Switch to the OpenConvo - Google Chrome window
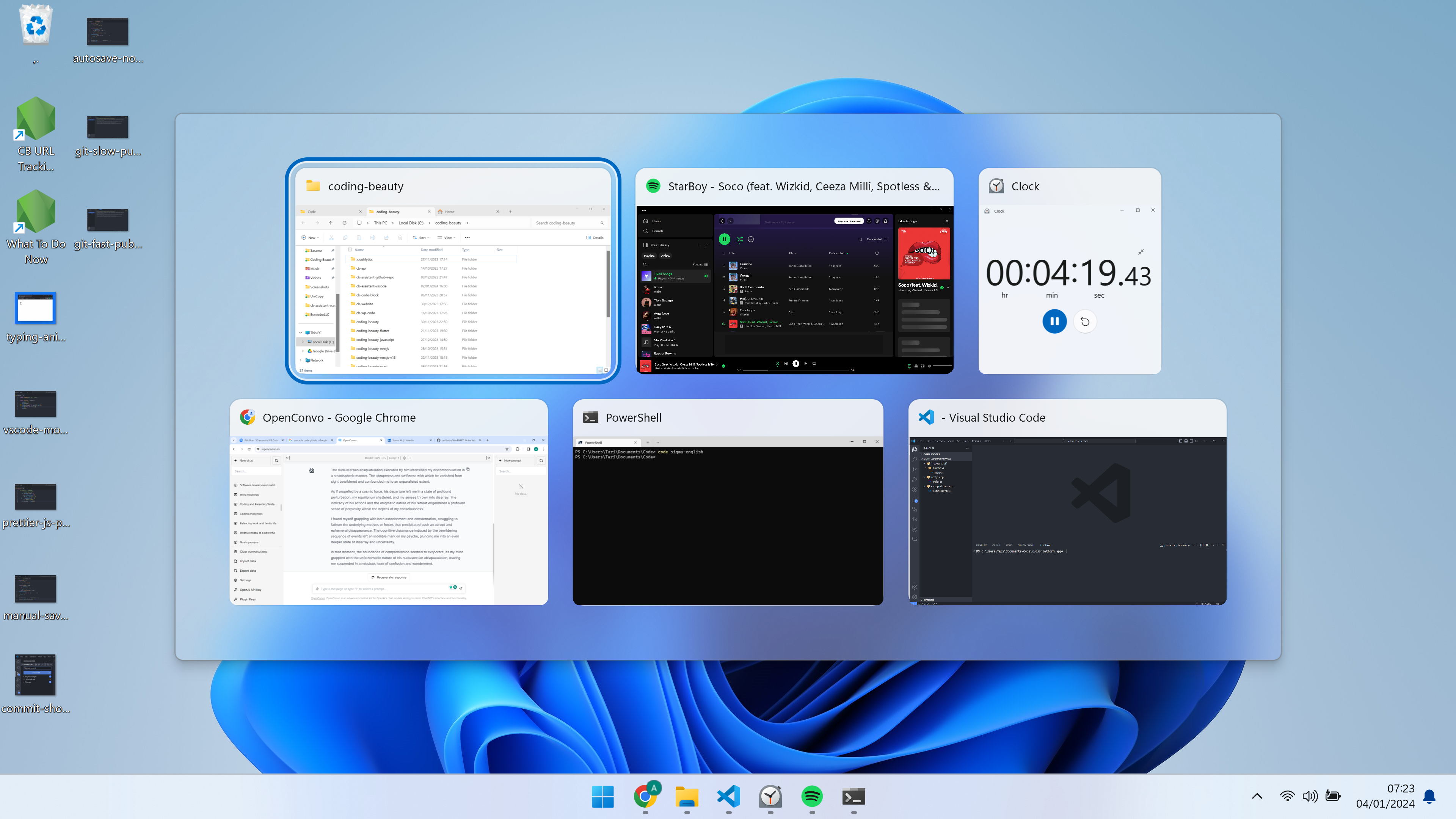1456x819 pixels. (389, 502)
